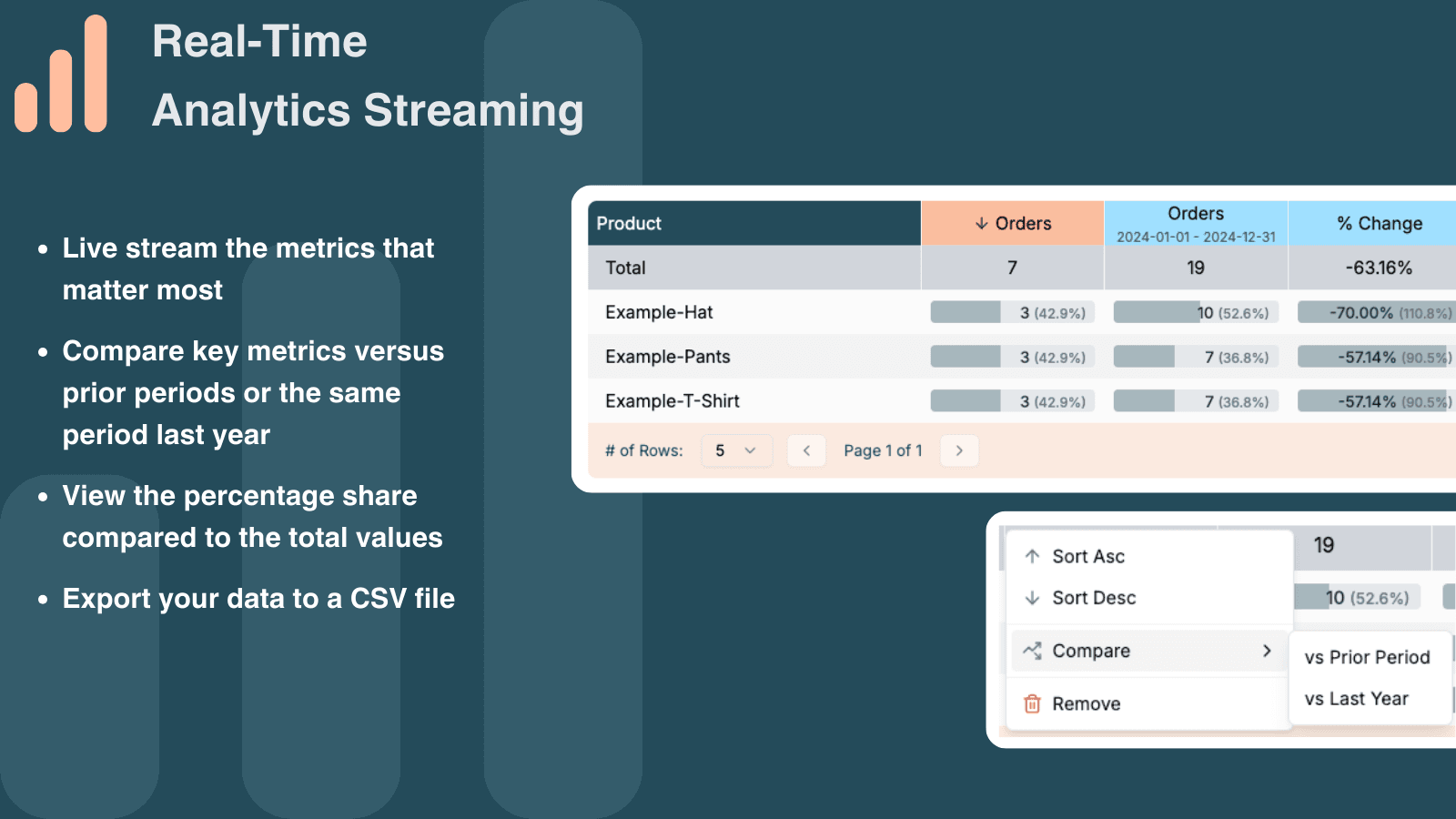
Task: Click the trash icon beside Remove
Action: pos(1030,703)
